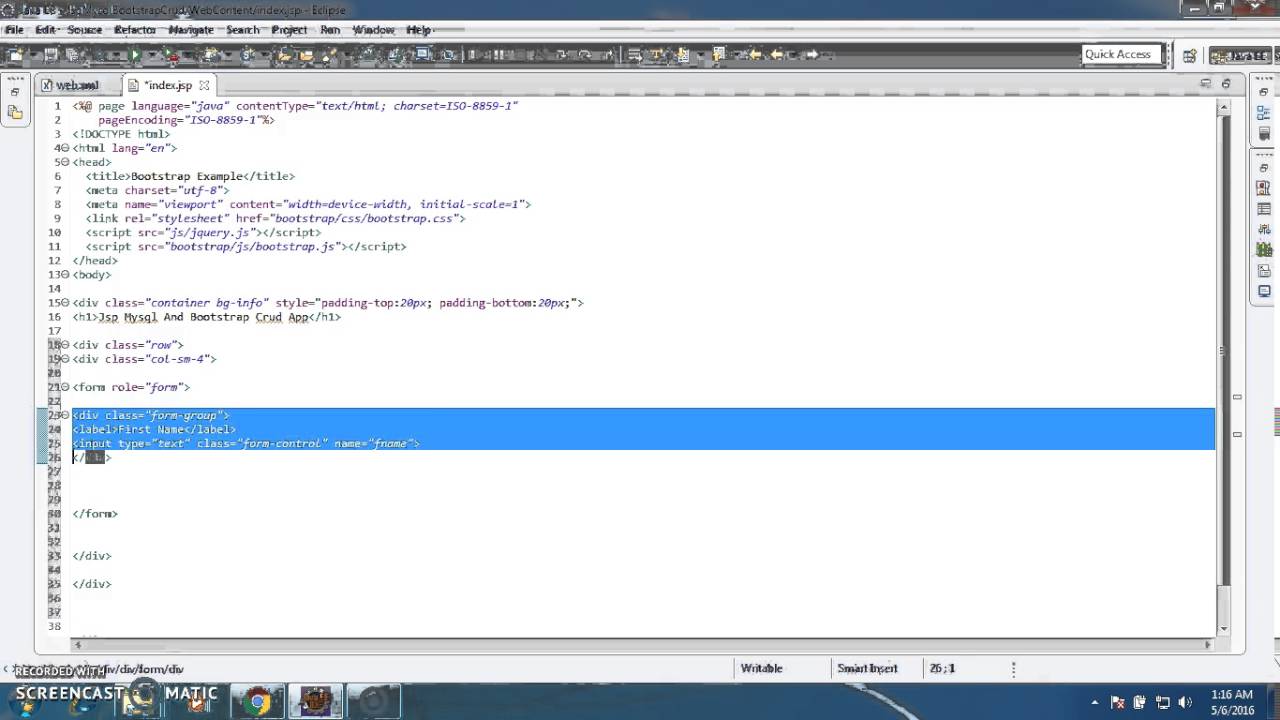
Task: Click the label First Name line
Action: point(154,429)
